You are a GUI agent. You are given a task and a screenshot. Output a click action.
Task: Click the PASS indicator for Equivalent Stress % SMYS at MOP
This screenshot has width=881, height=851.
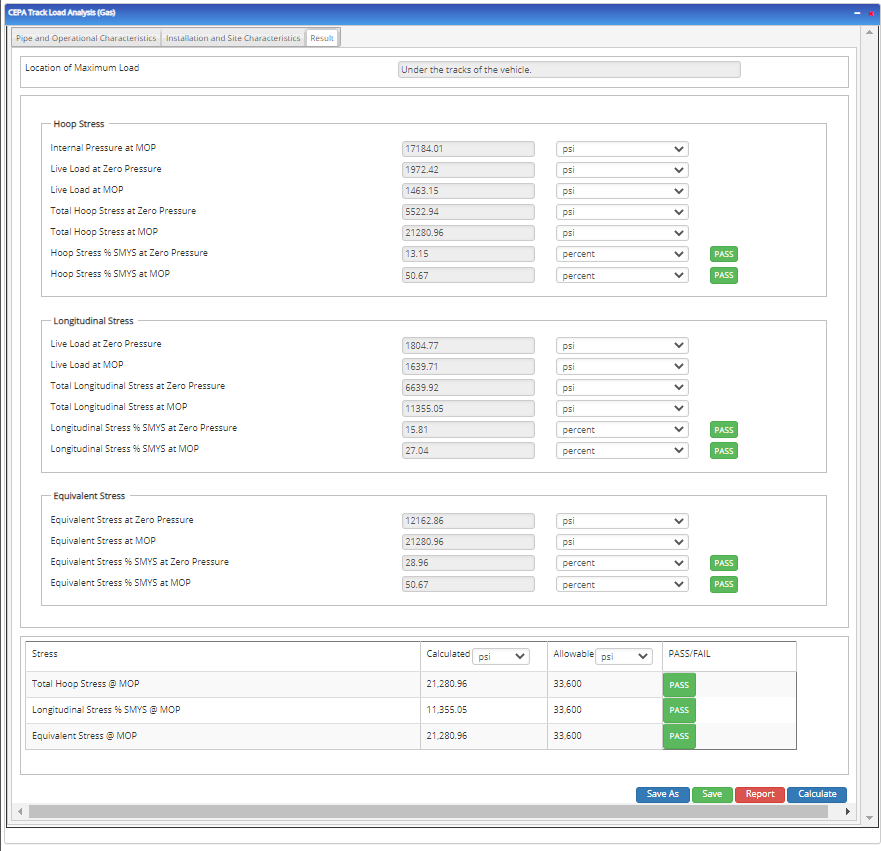pyautogui.click(x=723, y=584)
